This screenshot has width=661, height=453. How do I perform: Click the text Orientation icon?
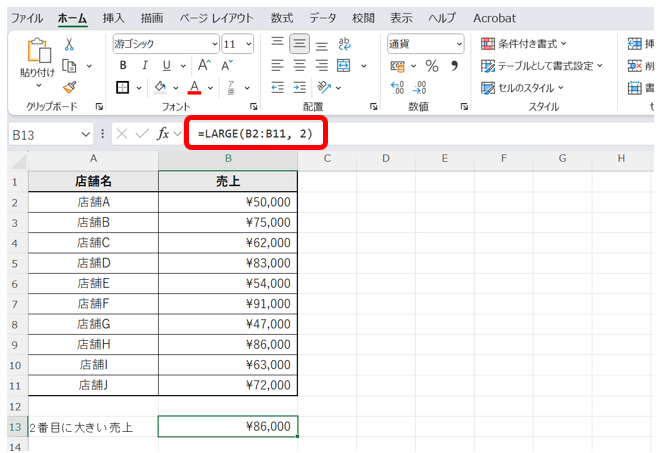pyautogui.click(x=324, y=87)
